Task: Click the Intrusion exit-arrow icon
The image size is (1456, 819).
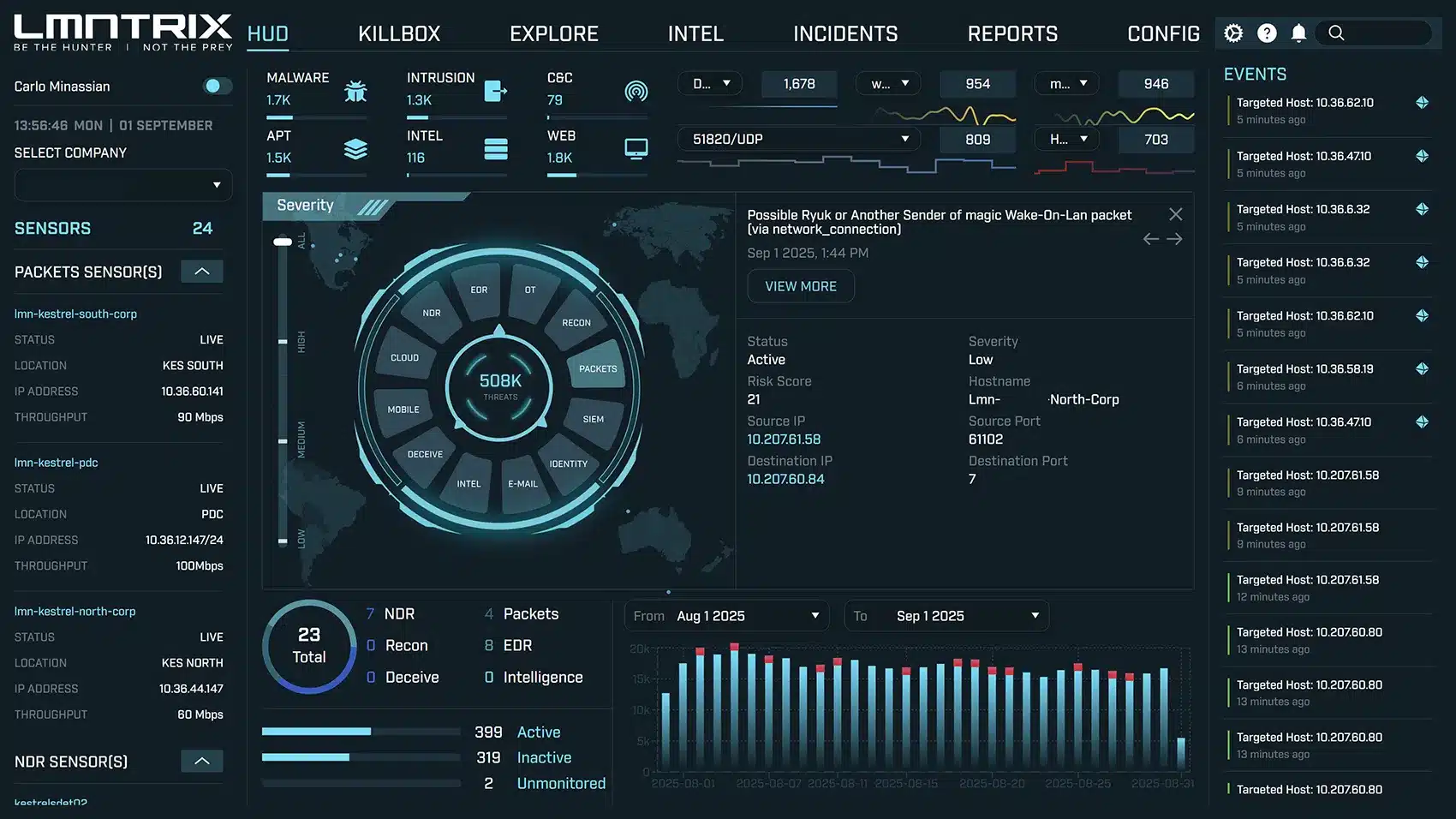Action: click(495, 91)
